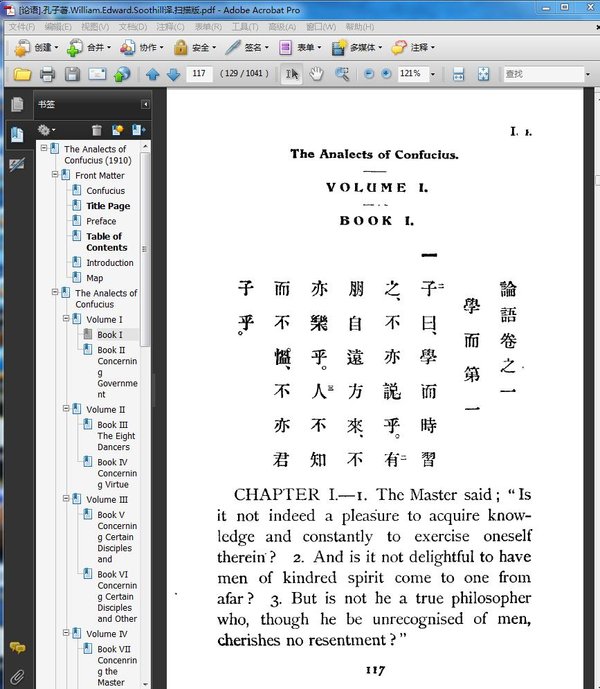Collapse the Volume III bookmark group

click(x=66, y=499)
